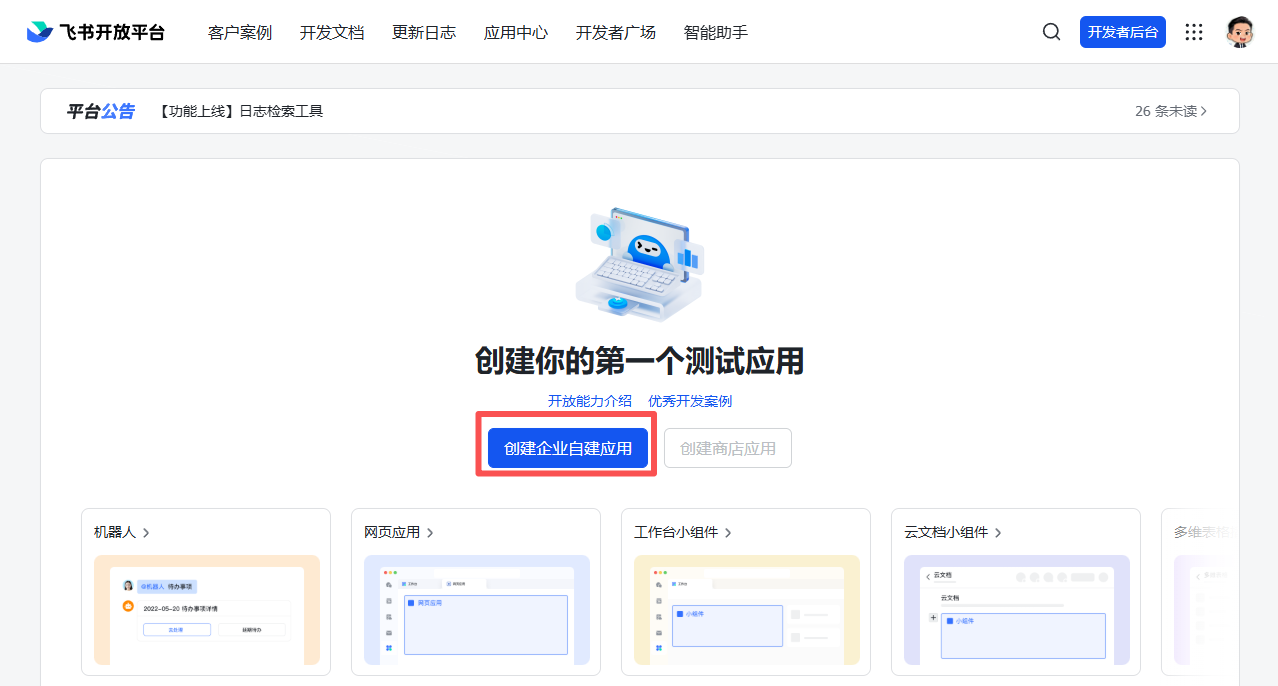
Task: Click the 创建商店应用 button
Action: pos(728,447)
